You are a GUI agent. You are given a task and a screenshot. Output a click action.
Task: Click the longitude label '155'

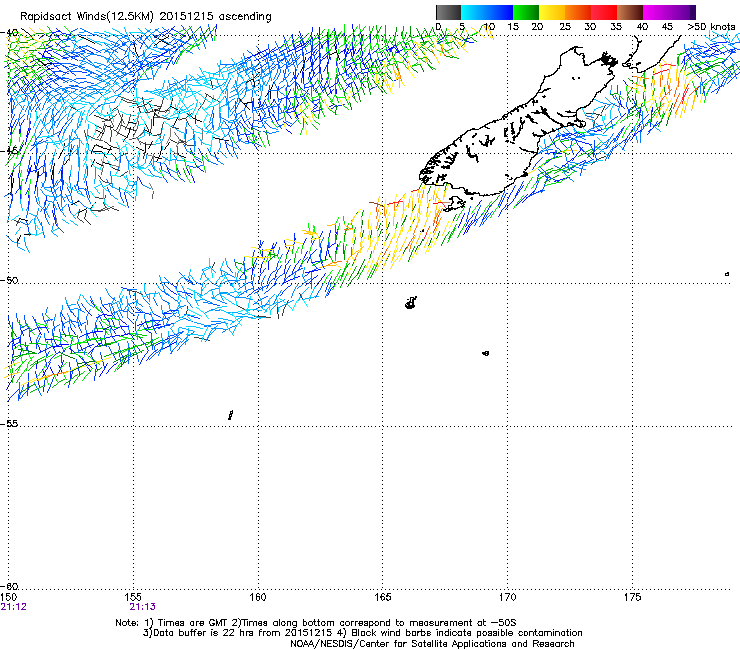(x=134, y=597)
